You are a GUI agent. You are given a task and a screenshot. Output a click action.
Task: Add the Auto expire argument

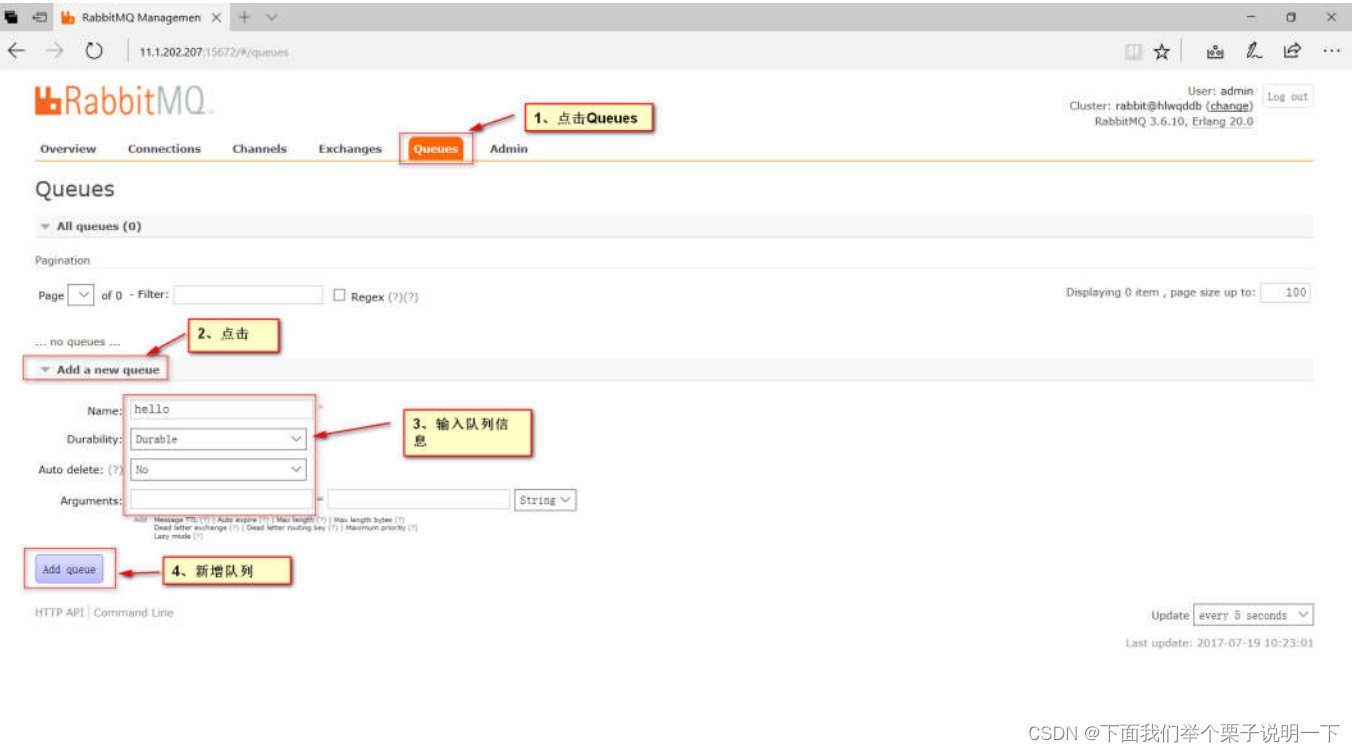click(x=237, y=520)
